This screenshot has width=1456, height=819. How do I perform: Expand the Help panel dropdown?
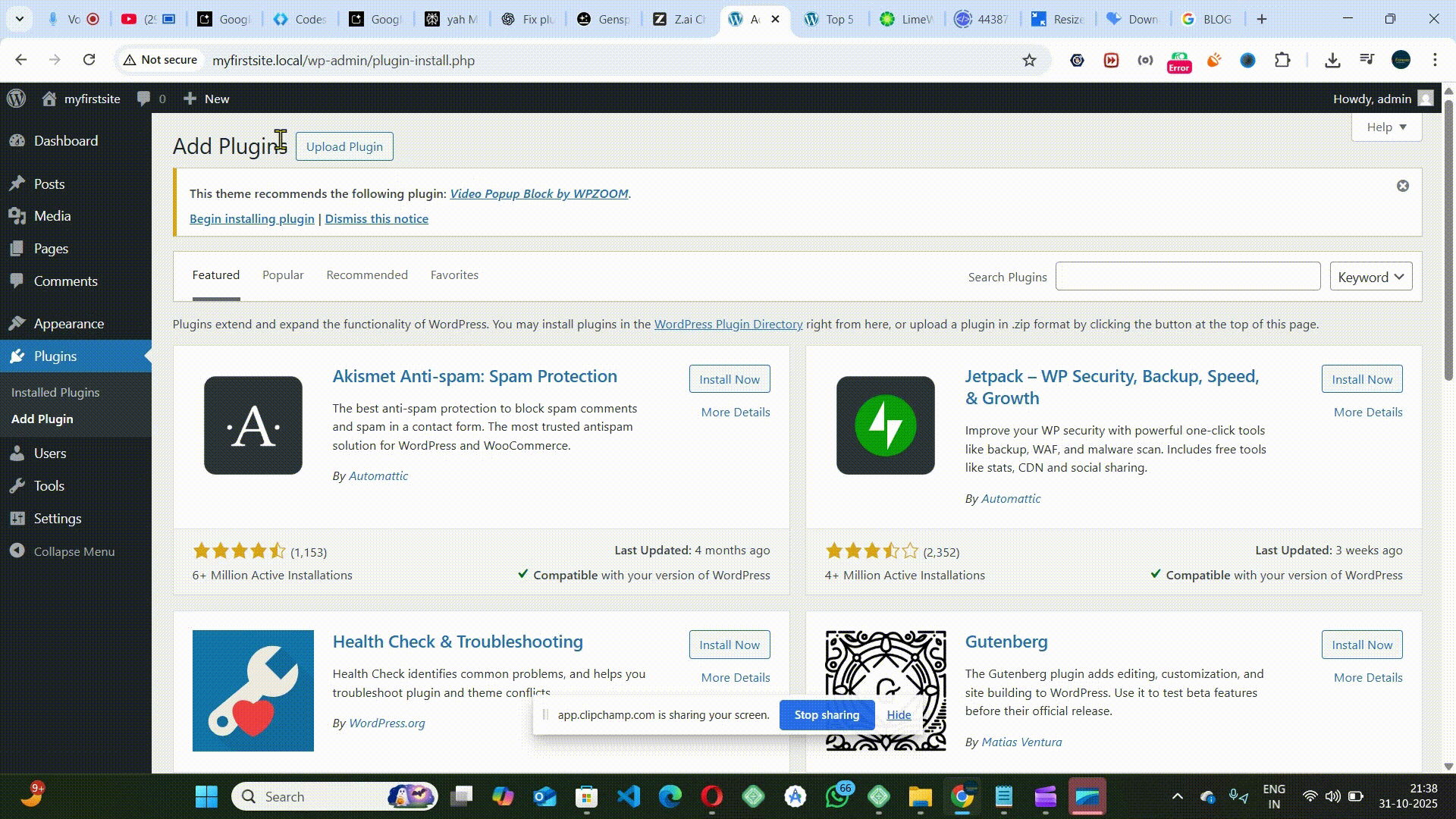pos(1386,127)
